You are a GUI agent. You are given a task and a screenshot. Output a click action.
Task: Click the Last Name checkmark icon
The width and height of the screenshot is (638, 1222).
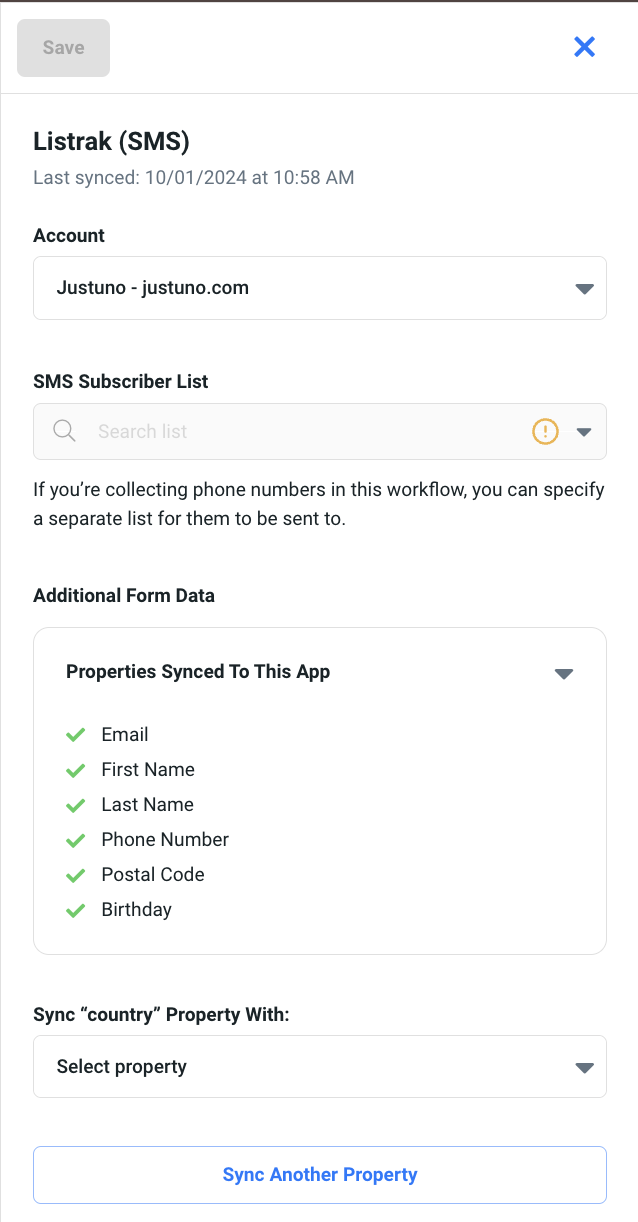75,805
